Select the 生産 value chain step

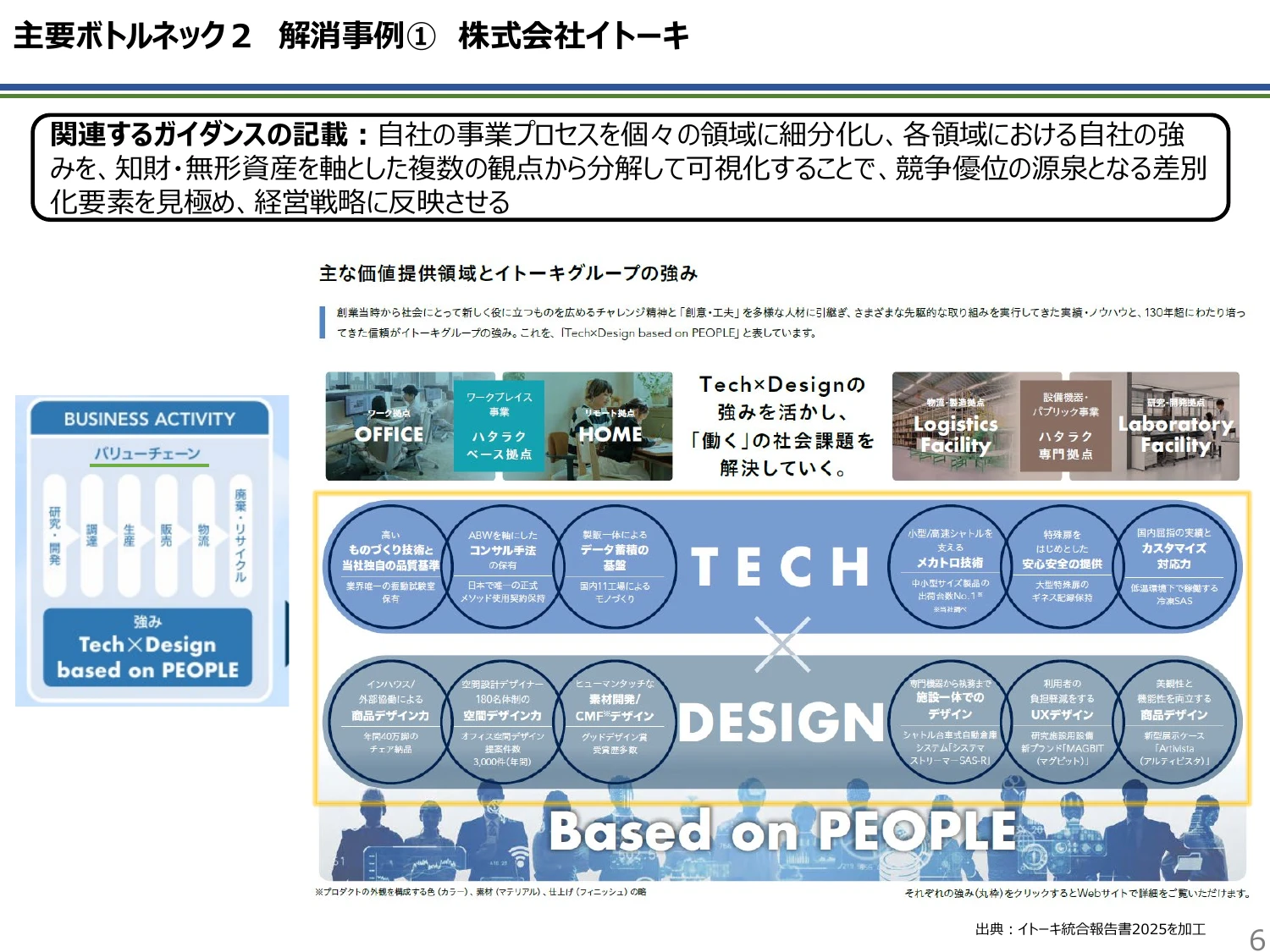pyautogui.click(x=130, y=535)
